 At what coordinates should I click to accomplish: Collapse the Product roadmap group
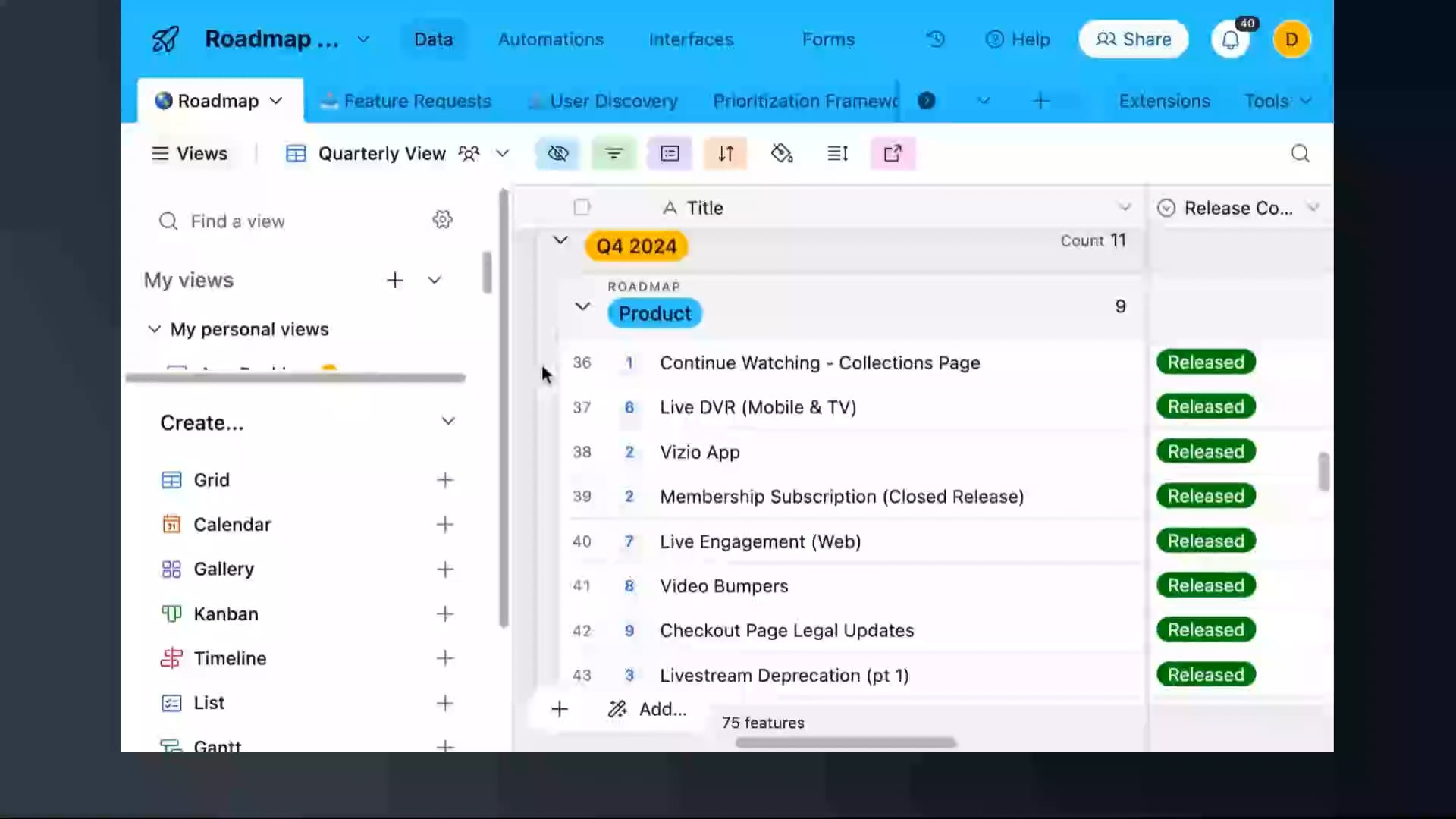coord(582,306)
